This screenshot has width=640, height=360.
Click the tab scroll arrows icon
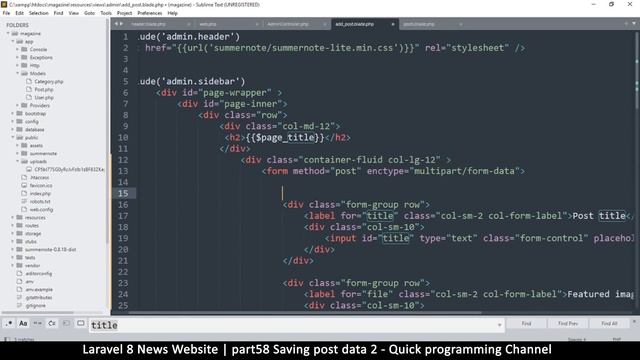tap(119, 24)
